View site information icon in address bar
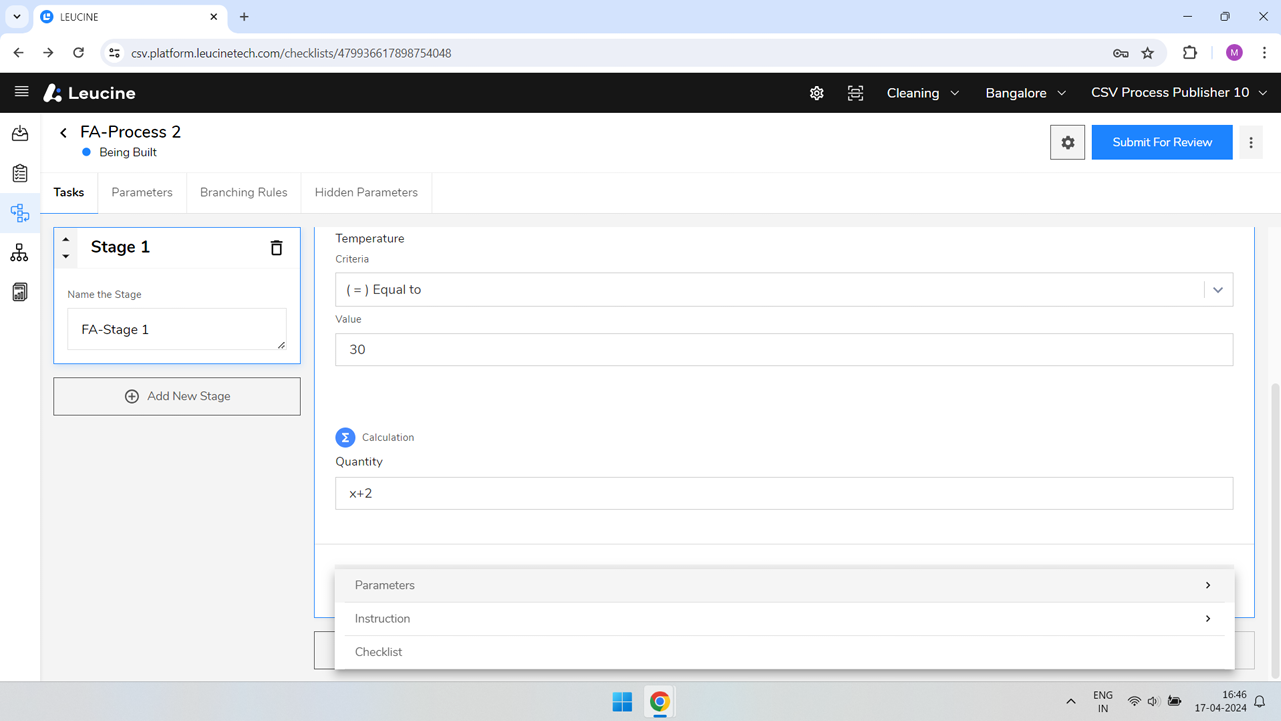Screen dimensions: 1281x721 pyautogui.click(x=114, y=53)
